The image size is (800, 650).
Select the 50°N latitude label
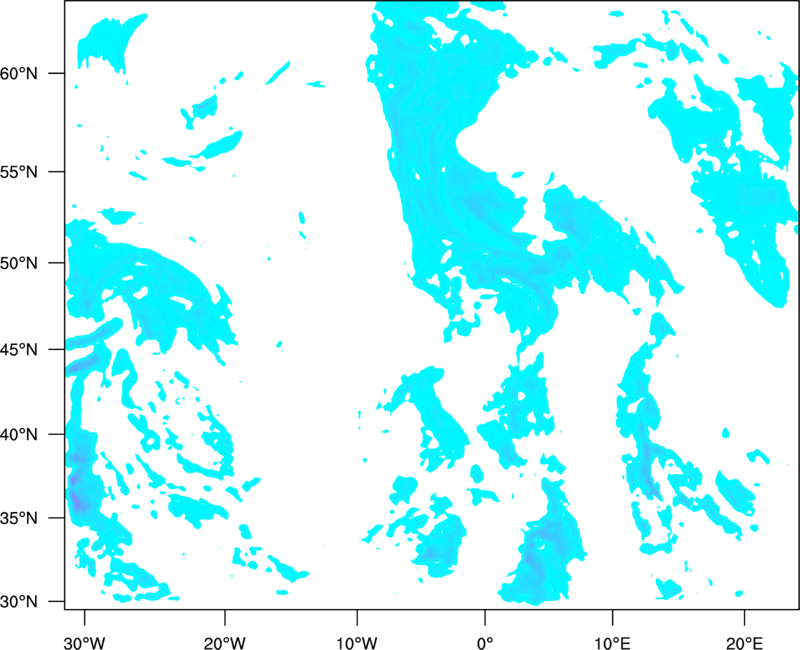(x=19, y=263)
